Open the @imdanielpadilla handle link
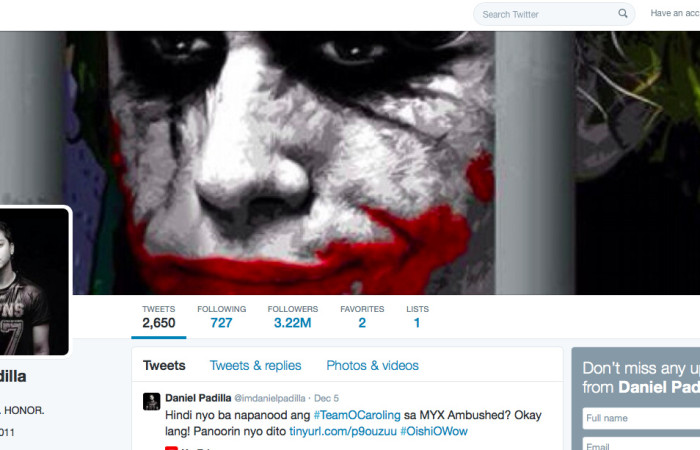The height and width of the screenshot is (450, 700). pos(270,398)
